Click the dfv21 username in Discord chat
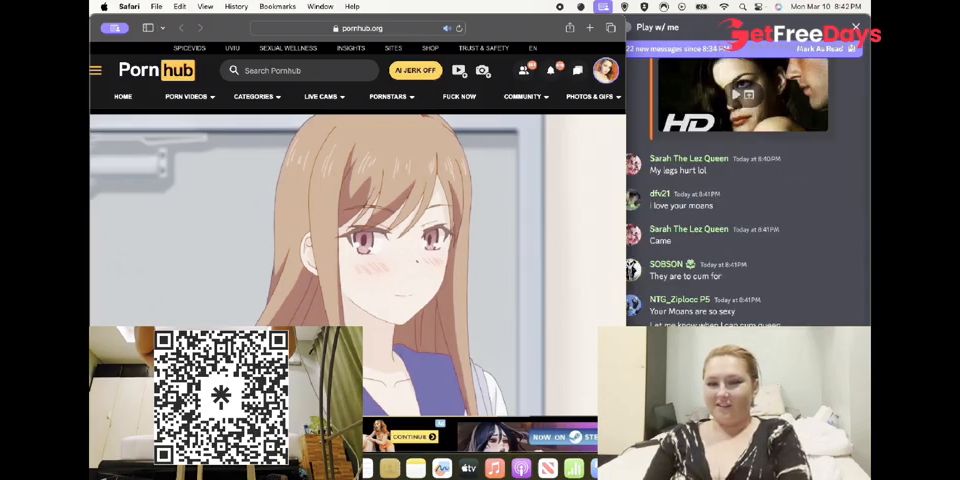960x480 pixels. coord(660,193)
